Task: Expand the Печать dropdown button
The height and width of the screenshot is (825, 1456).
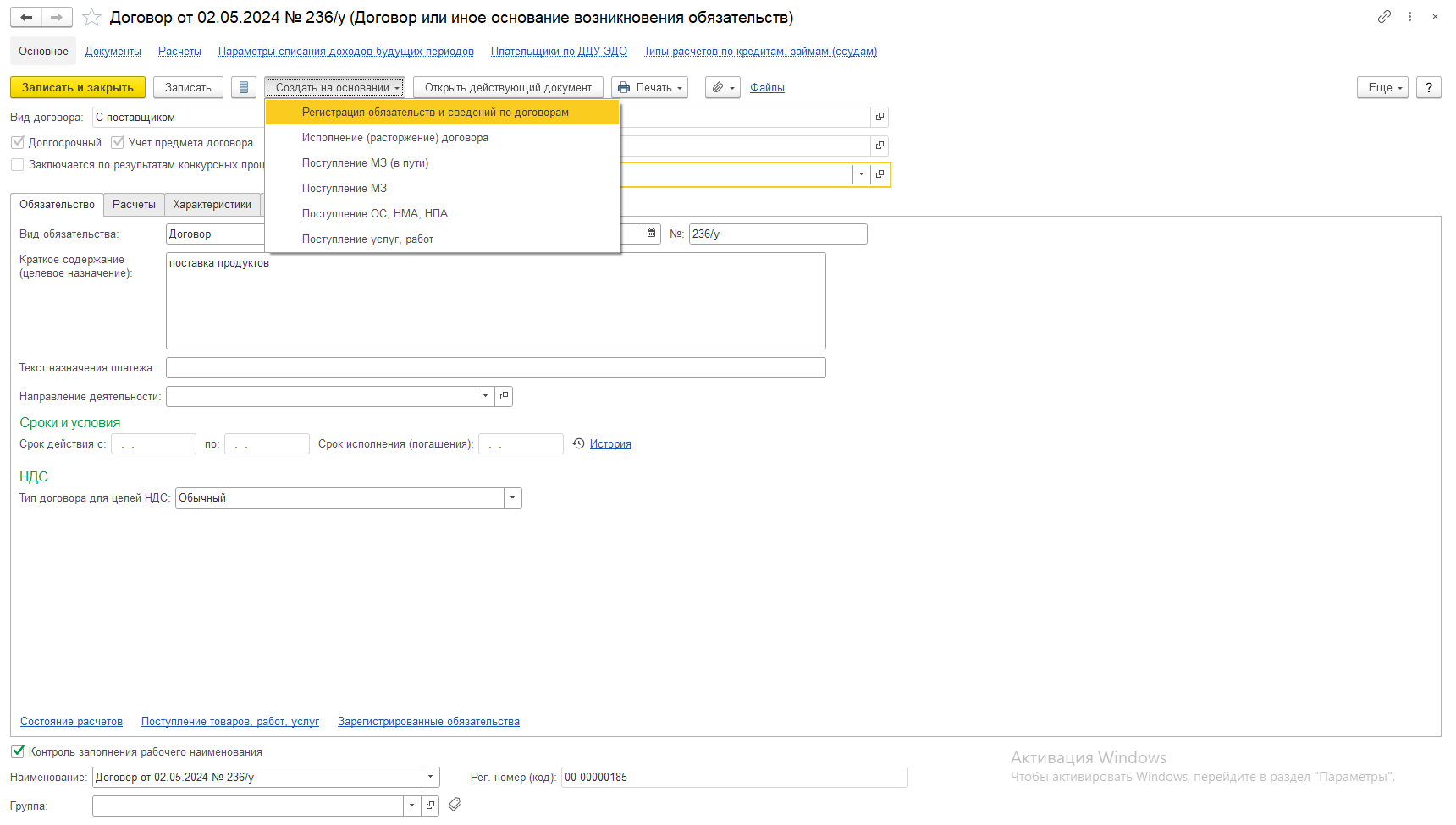Action: click(x=650, y=87)
